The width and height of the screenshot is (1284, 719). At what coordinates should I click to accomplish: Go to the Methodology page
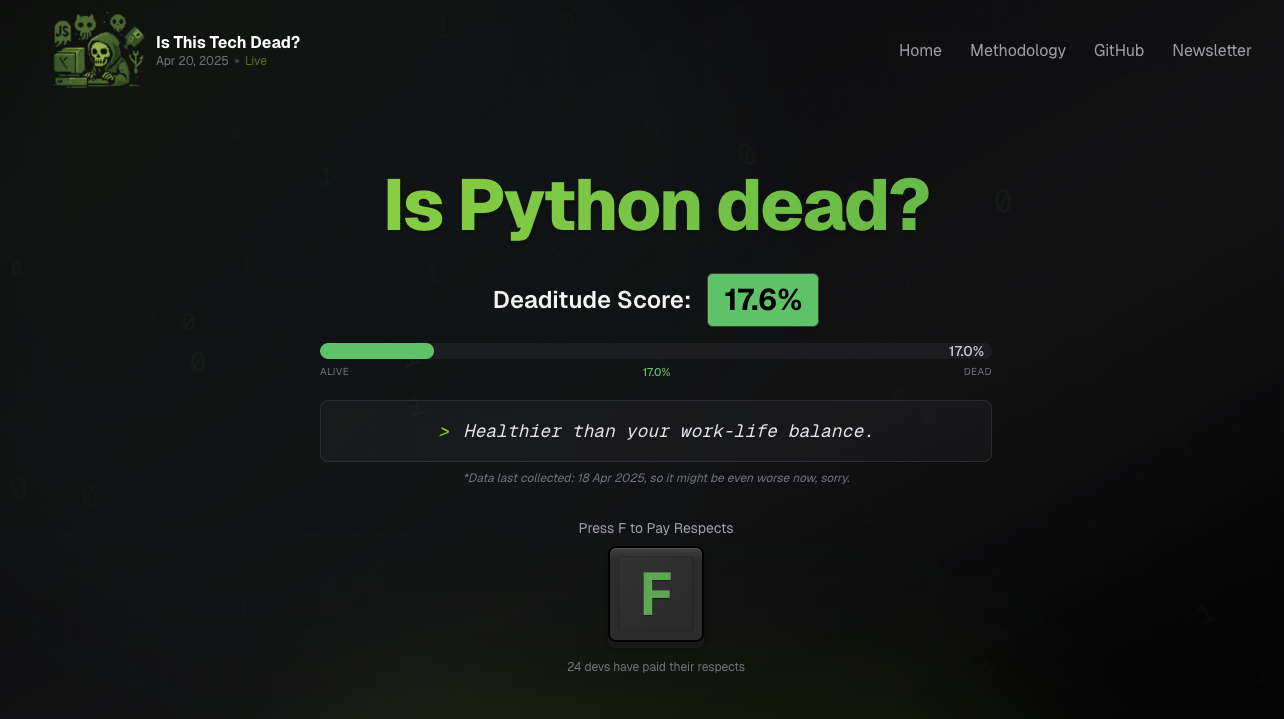click(1018, 50)
